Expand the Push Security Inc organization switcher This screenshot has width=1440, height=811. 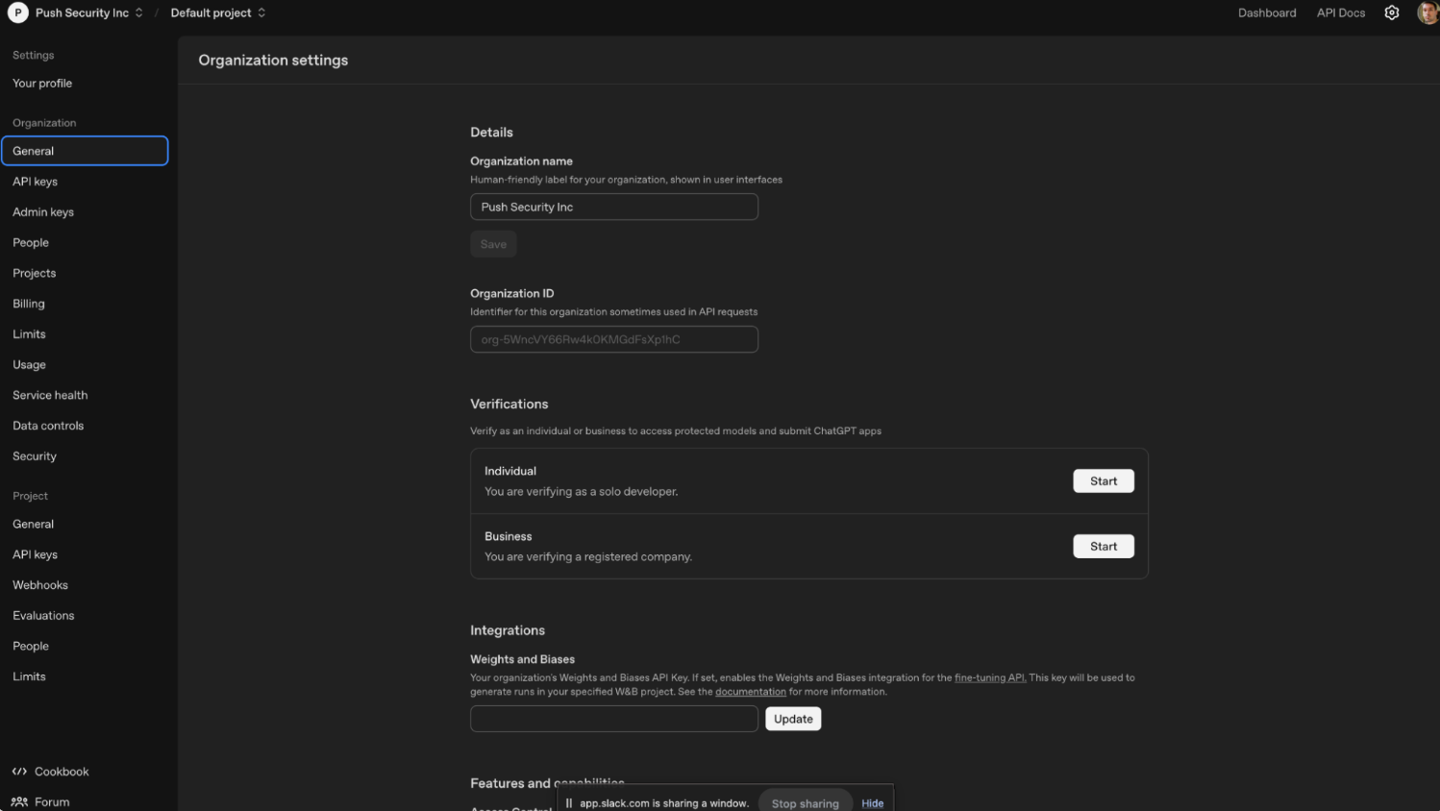89,13
